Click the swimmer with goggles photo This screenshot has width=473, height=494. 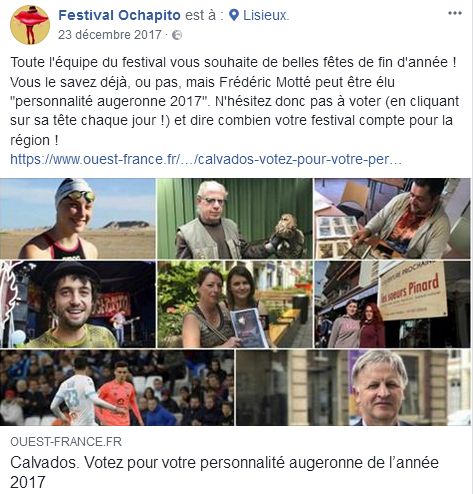78,219
